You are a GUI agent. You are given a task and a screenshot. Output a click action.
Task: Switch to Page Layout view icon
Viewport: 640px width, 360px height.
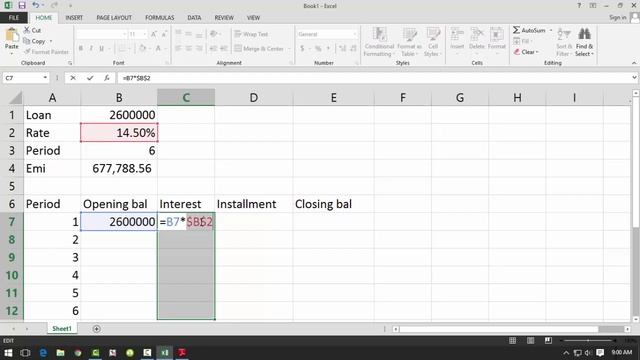(530, 340)
